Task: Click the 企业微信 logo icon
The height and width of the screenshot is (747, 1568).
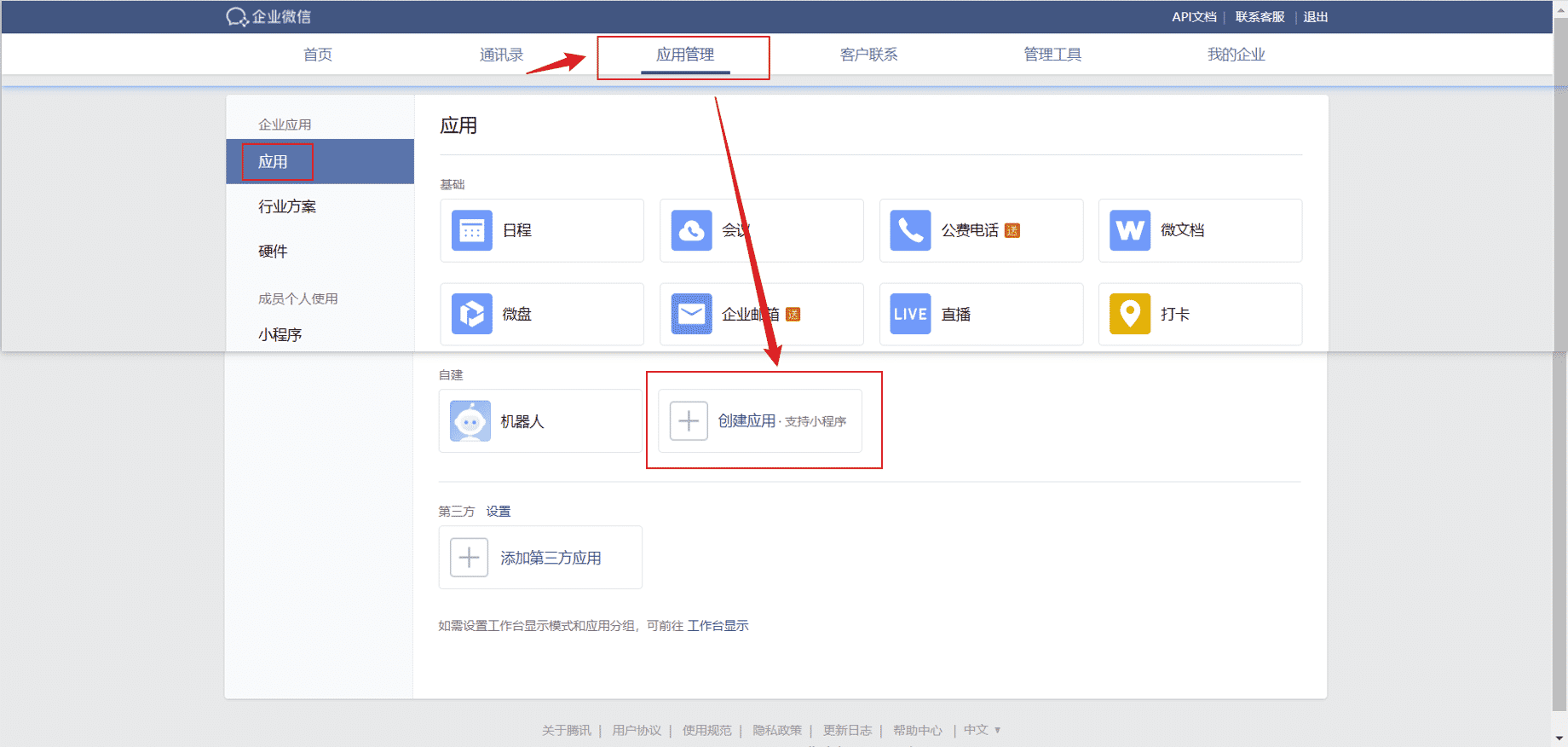Action: tap(237, 17)
